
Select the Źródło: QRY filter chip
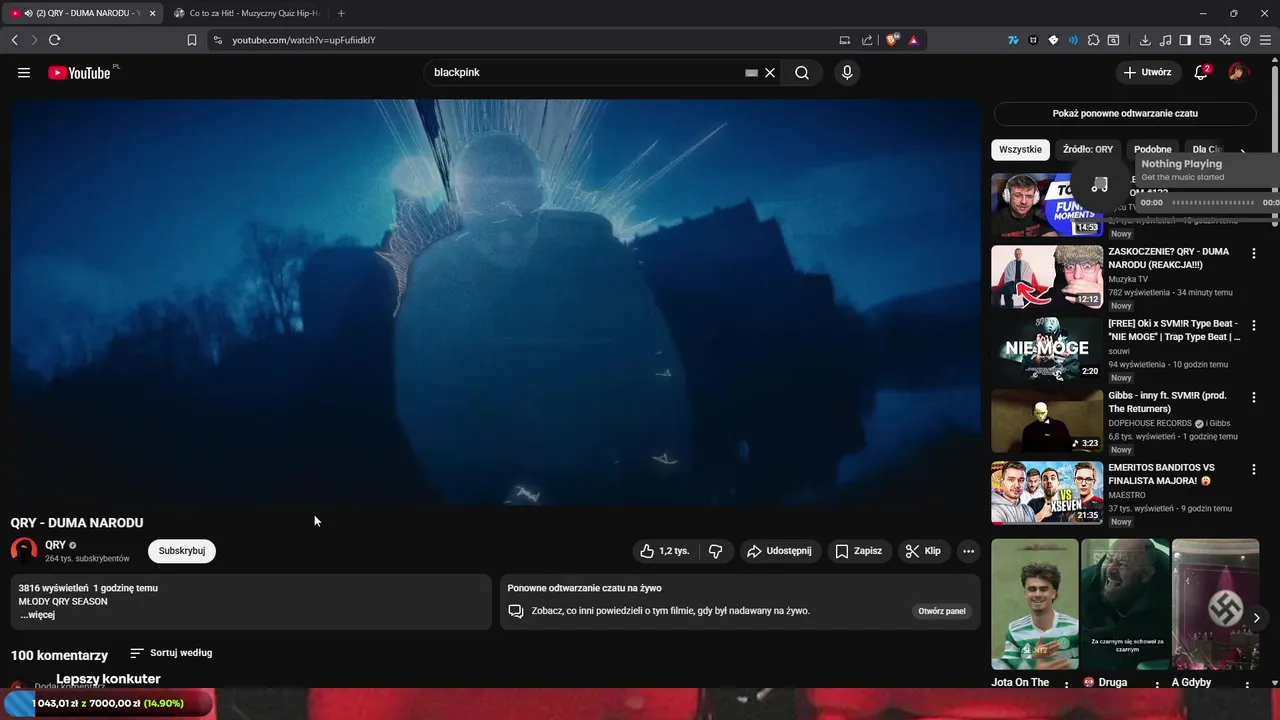1088,149
